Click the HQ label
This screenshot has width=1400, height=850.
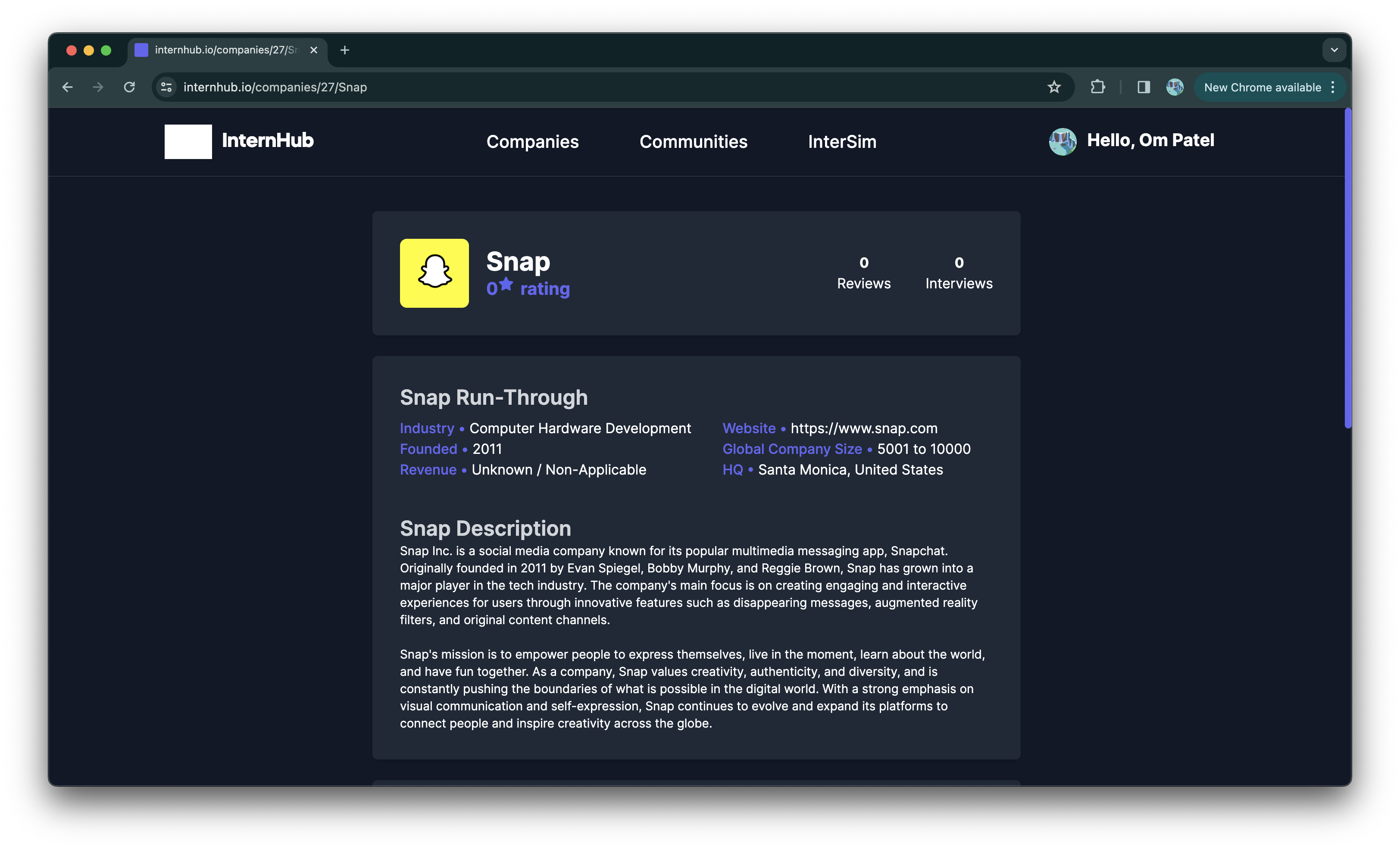pos(732,469)
